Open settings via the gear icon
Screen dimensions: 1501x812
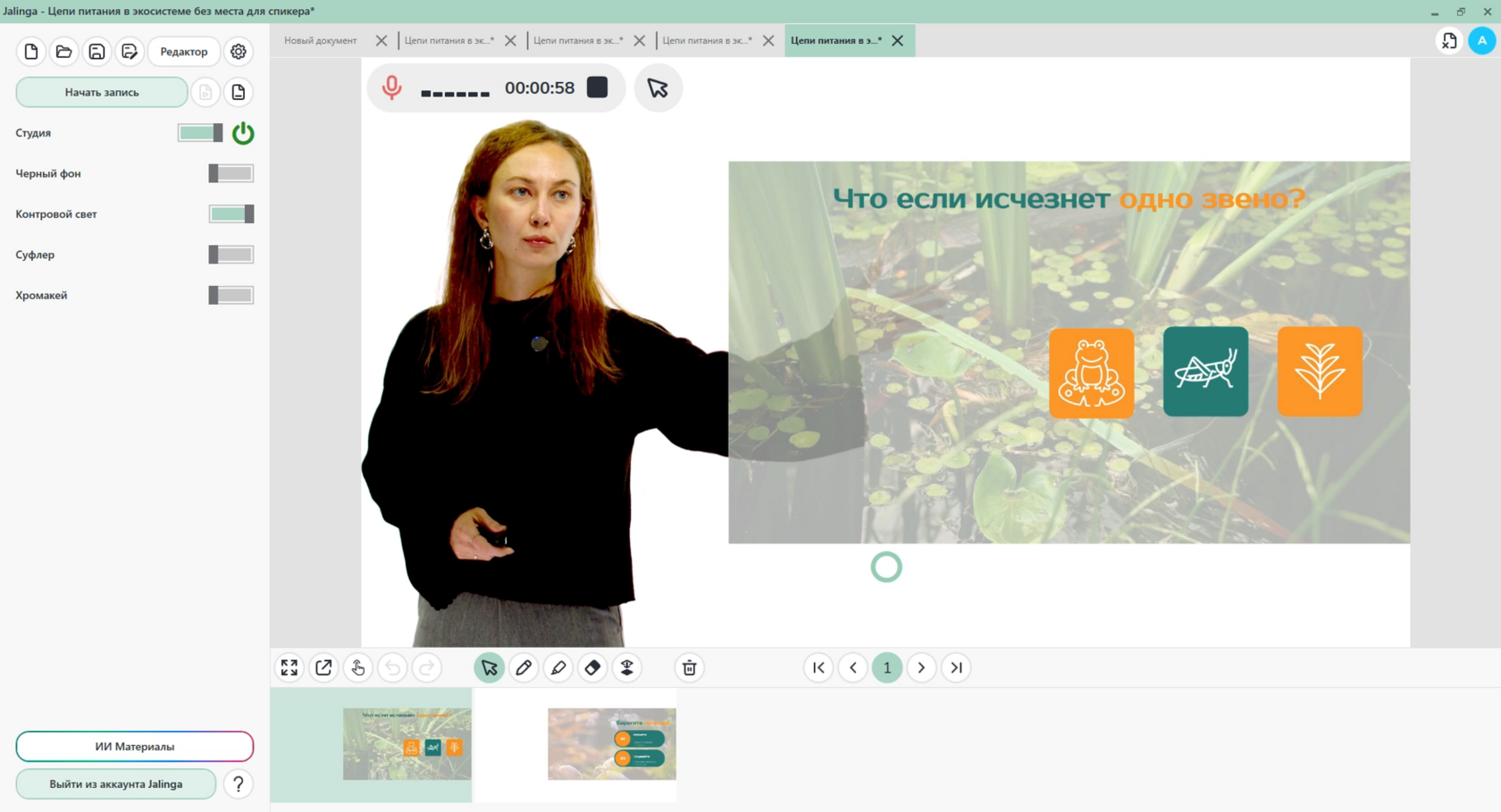point(239,52)
